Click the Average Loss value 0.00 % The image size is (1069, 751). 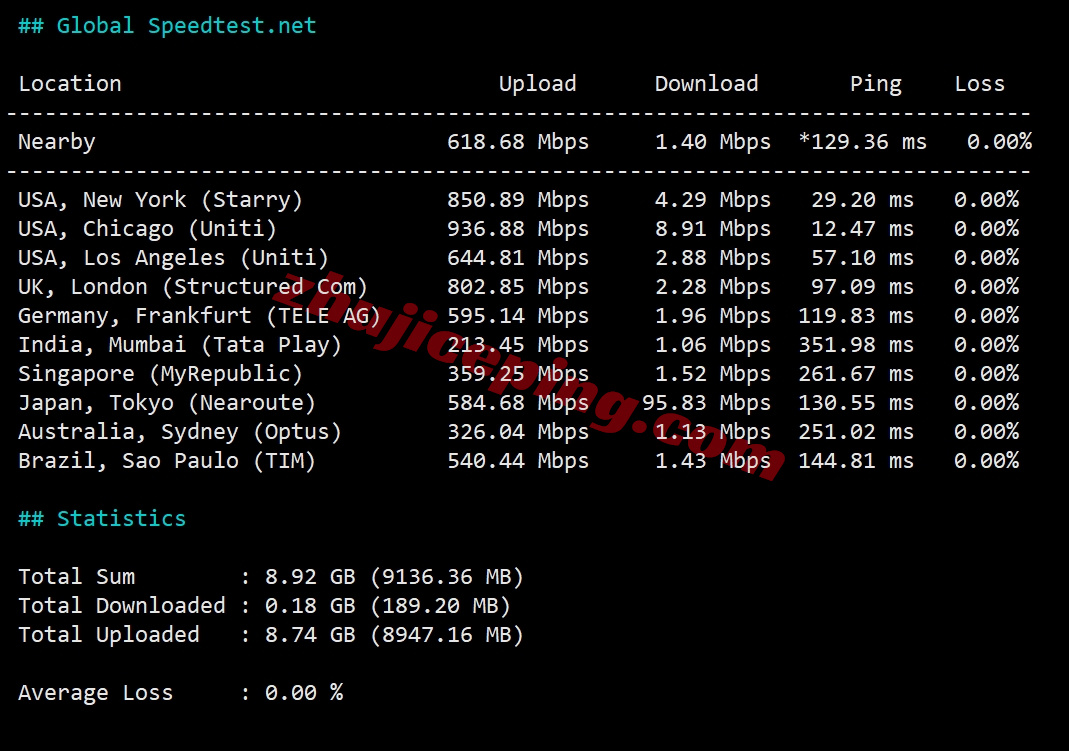(304, 693)
